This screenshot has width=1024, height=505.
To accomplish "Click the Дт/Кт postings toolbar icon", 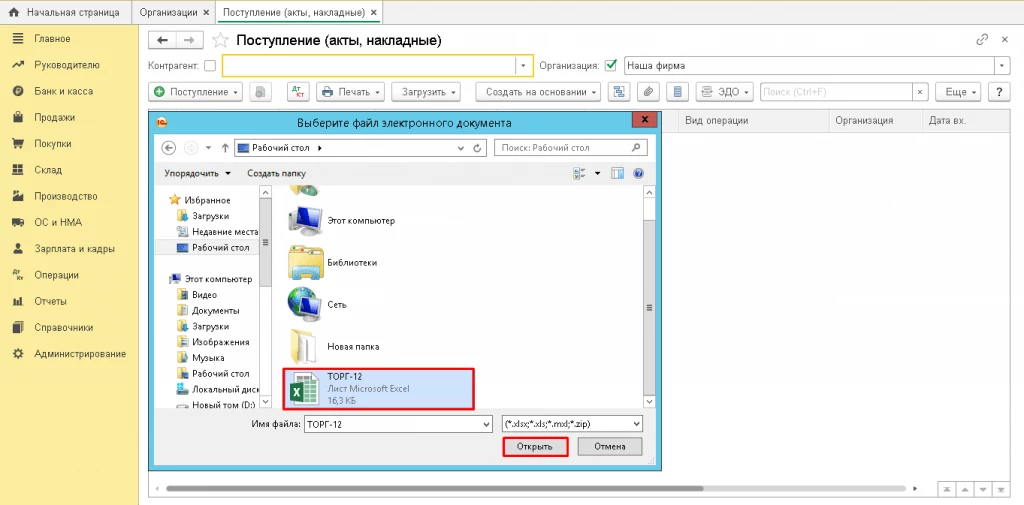I will 298,92.
